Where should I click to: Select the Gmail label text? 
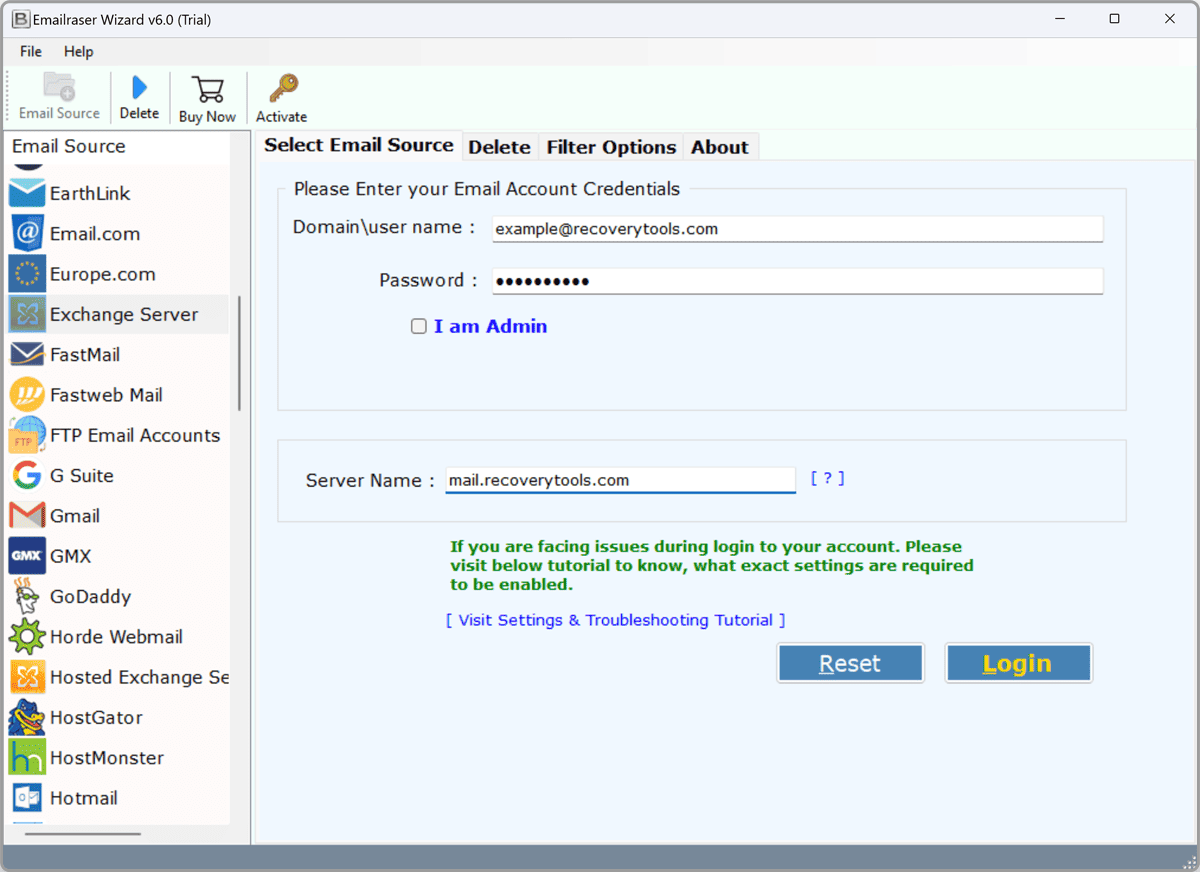pos(75,516)
